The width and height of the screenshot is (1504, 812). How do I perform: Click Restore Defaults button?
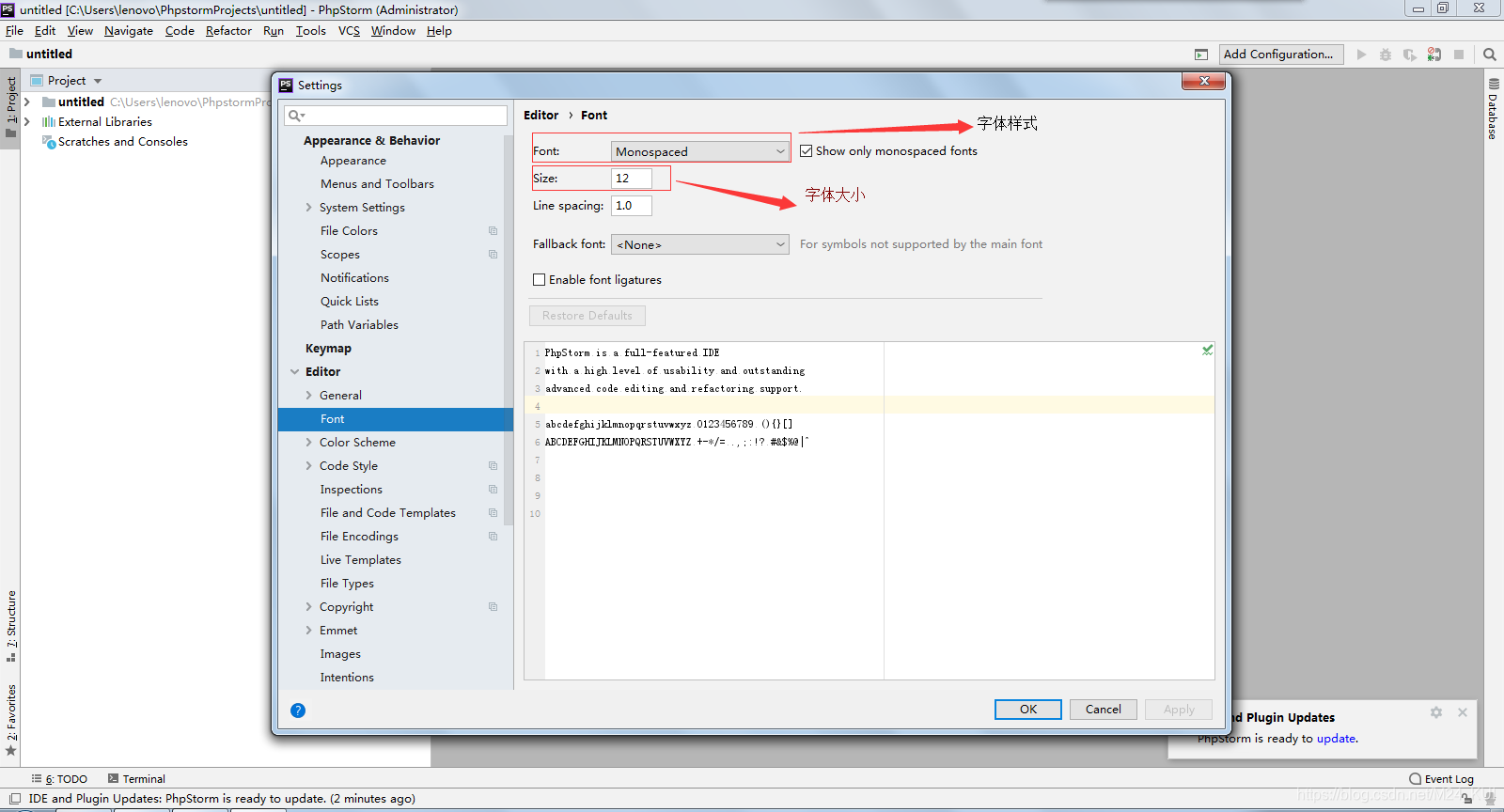pos(587,316)
